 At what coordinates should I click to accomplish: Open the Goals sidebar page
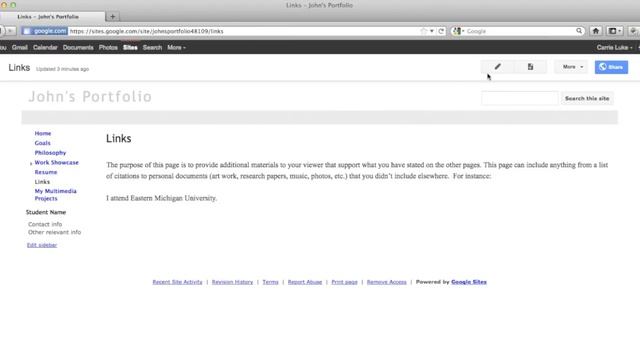tap(42, 143)
